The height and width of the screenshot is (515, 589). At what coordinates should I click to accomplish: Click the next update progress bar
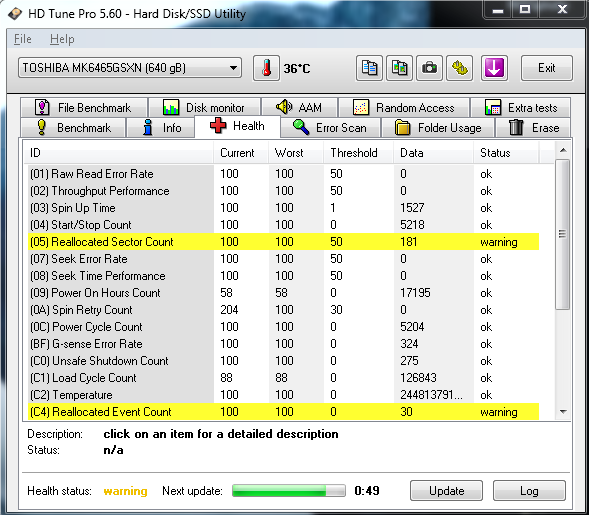(288, 491)
